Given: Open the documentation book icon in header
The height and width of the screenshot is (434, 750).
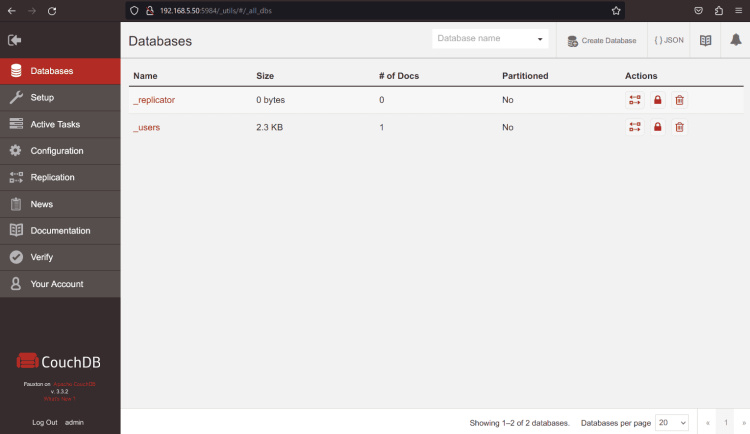Looking at the screenshot, I should pyautogui.click(x=705, y=41).
